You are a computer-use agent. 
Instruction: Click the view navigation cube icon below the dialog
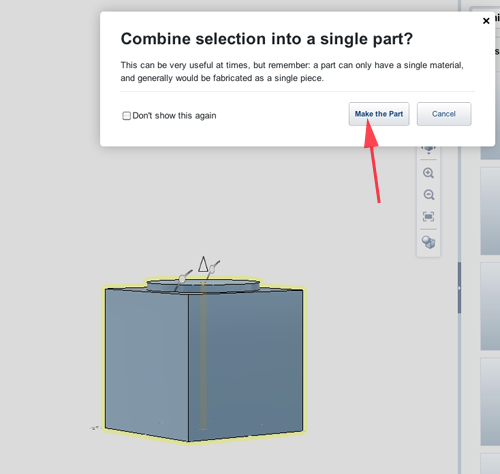click(x=428, y=149)
